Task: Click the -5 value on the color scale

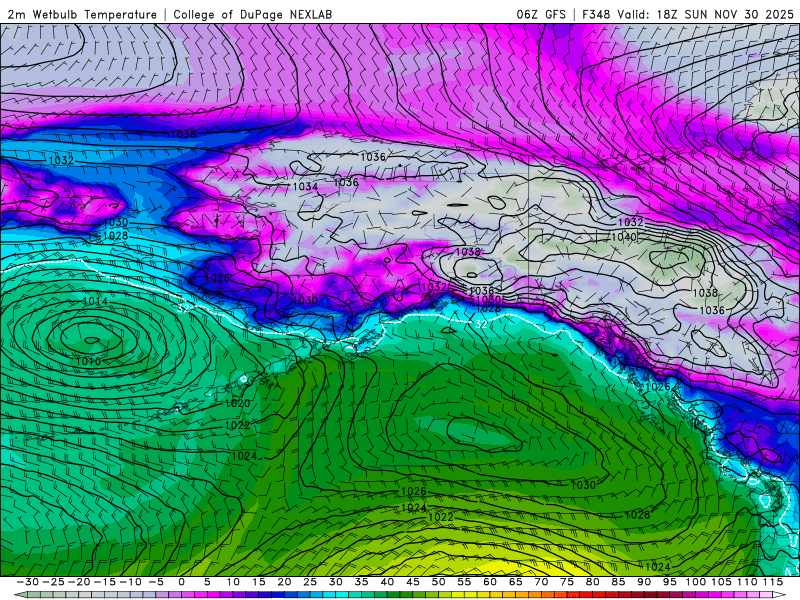Action: coord(156,582)
